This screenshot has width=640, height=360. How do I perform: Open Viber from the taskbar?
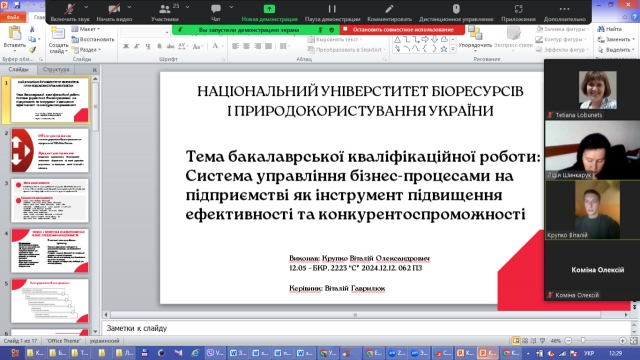click(214, 353)
